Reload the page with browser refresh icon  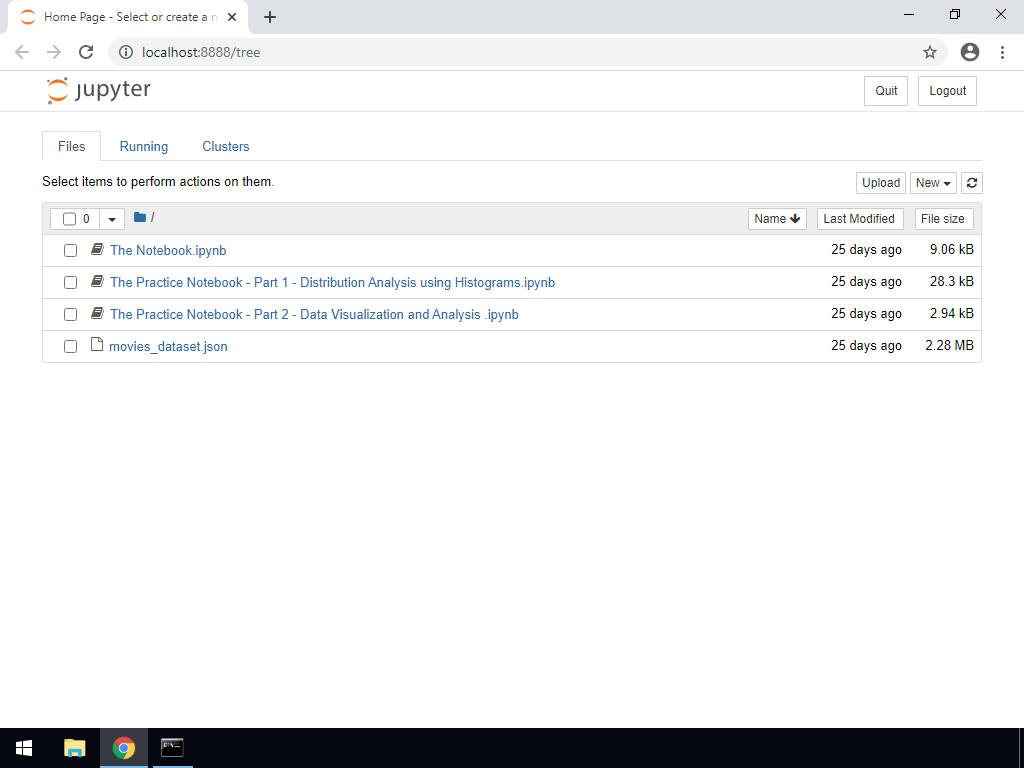click(x=86, y=52)
